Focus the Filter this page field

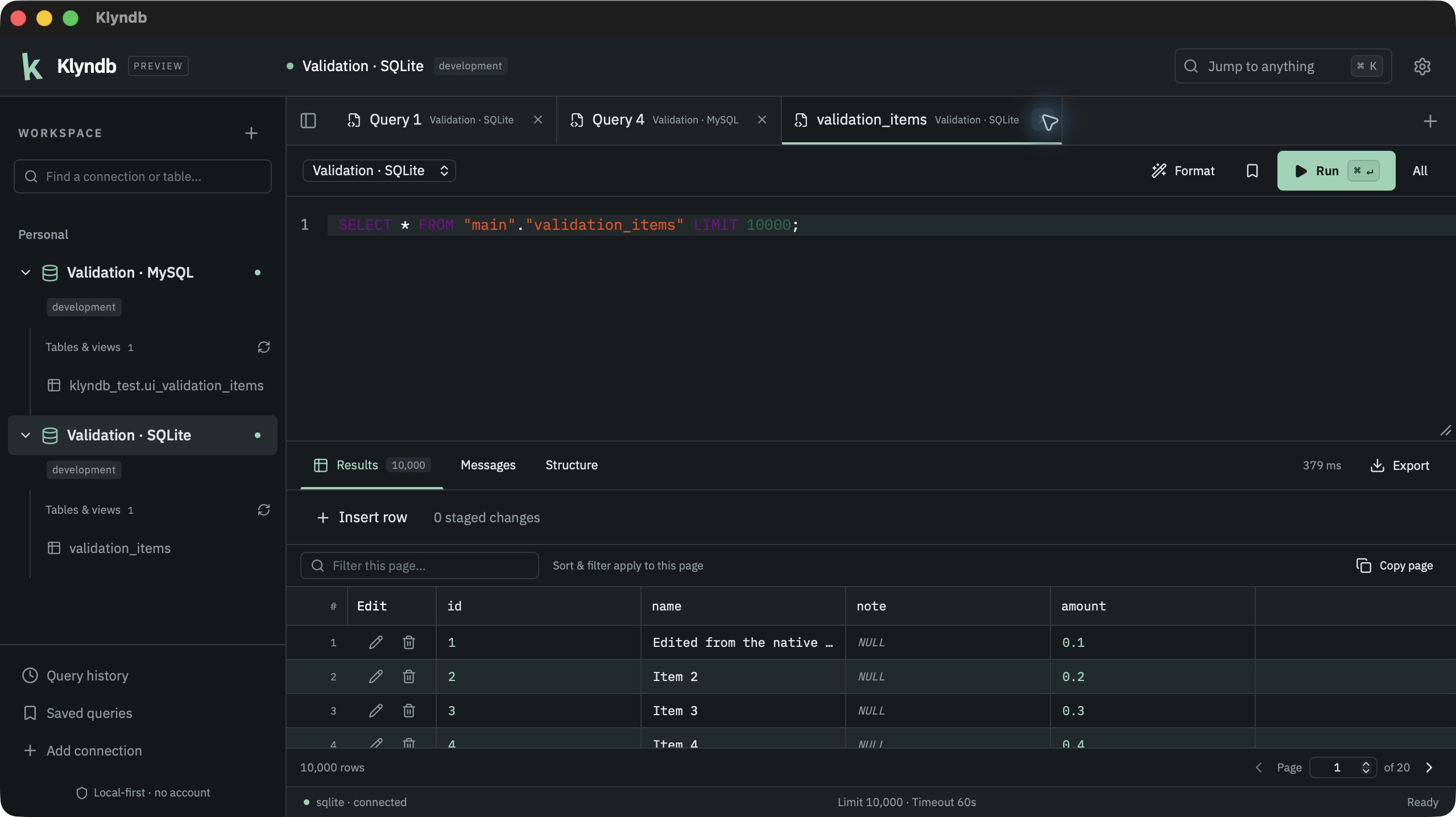[x=419, y=566]
